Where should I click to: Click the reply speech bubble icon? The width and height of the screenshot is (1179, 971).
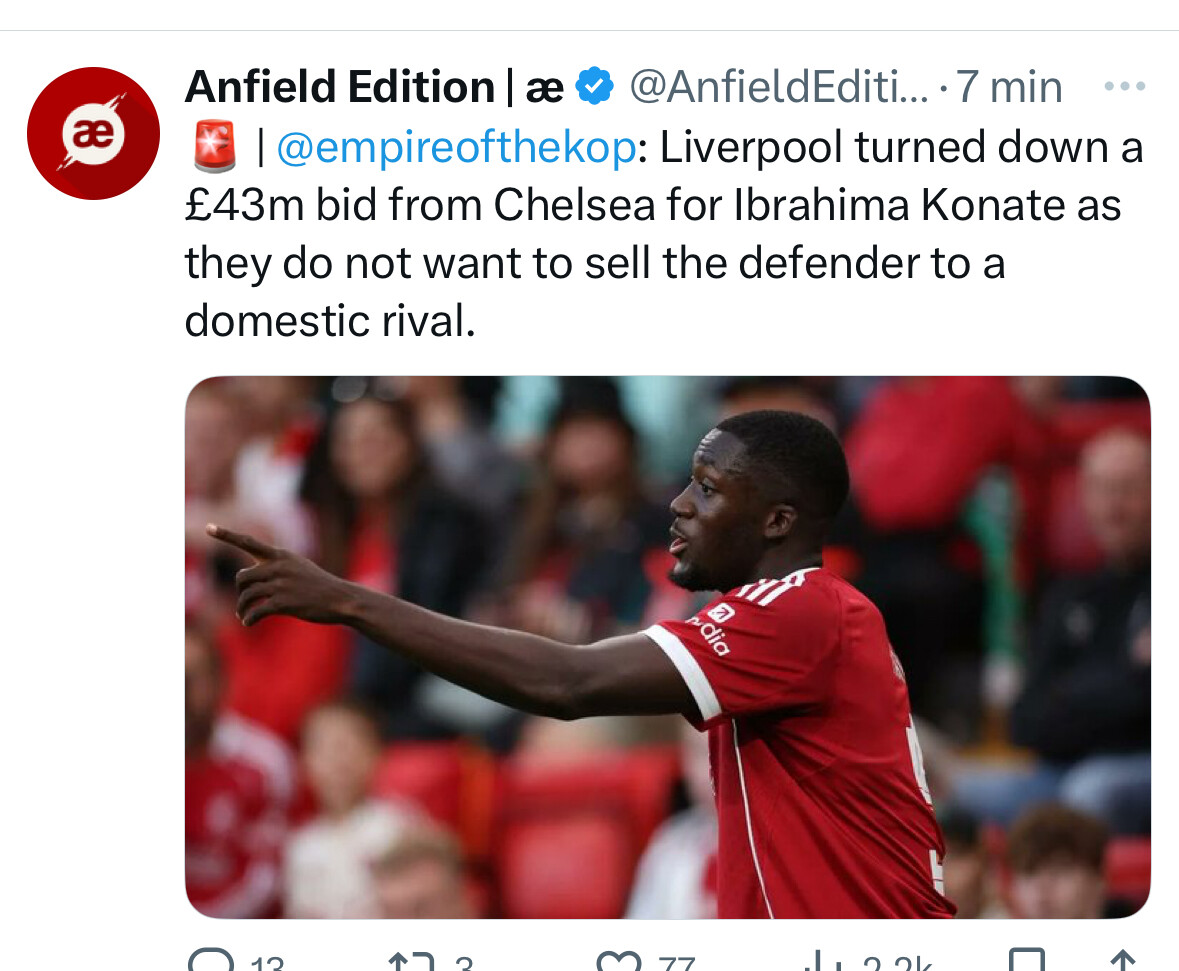coord(210,962)
